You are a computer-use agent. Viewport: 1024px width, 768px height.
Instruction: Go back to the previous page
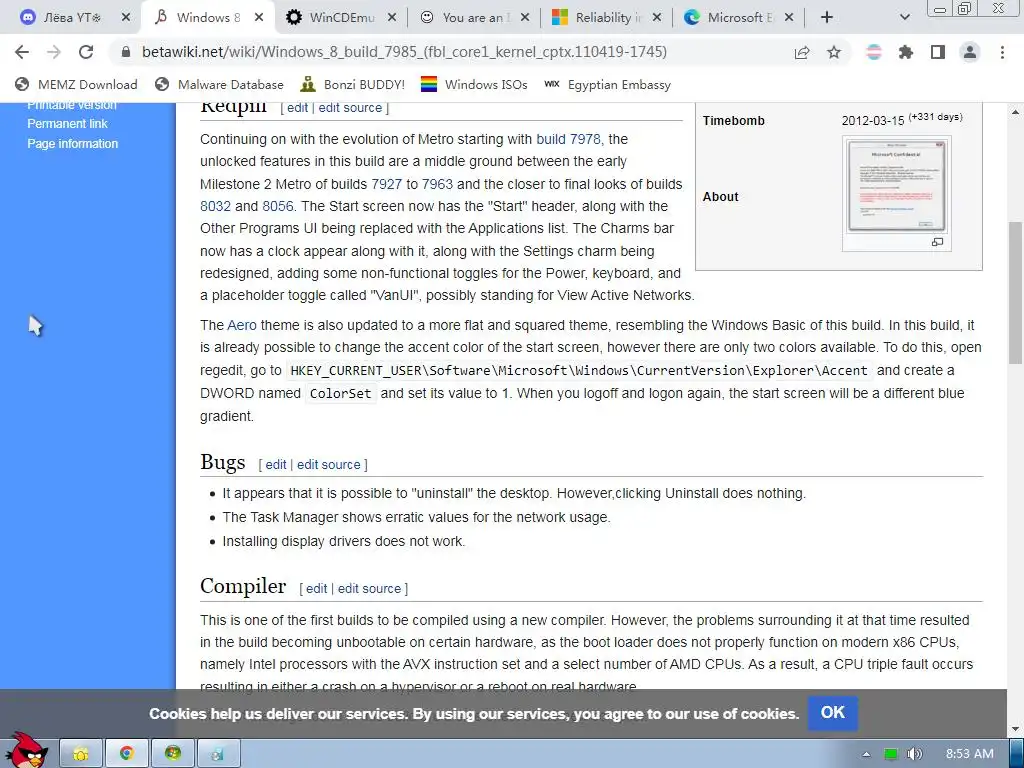(22, 52)
